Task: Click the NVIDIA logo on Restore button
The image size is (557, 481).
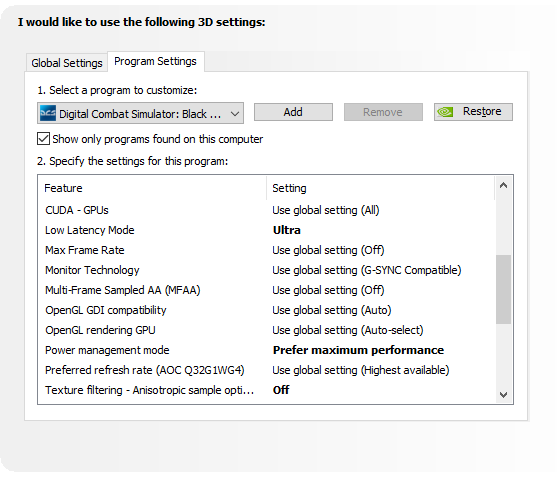Action: [445, 112]
